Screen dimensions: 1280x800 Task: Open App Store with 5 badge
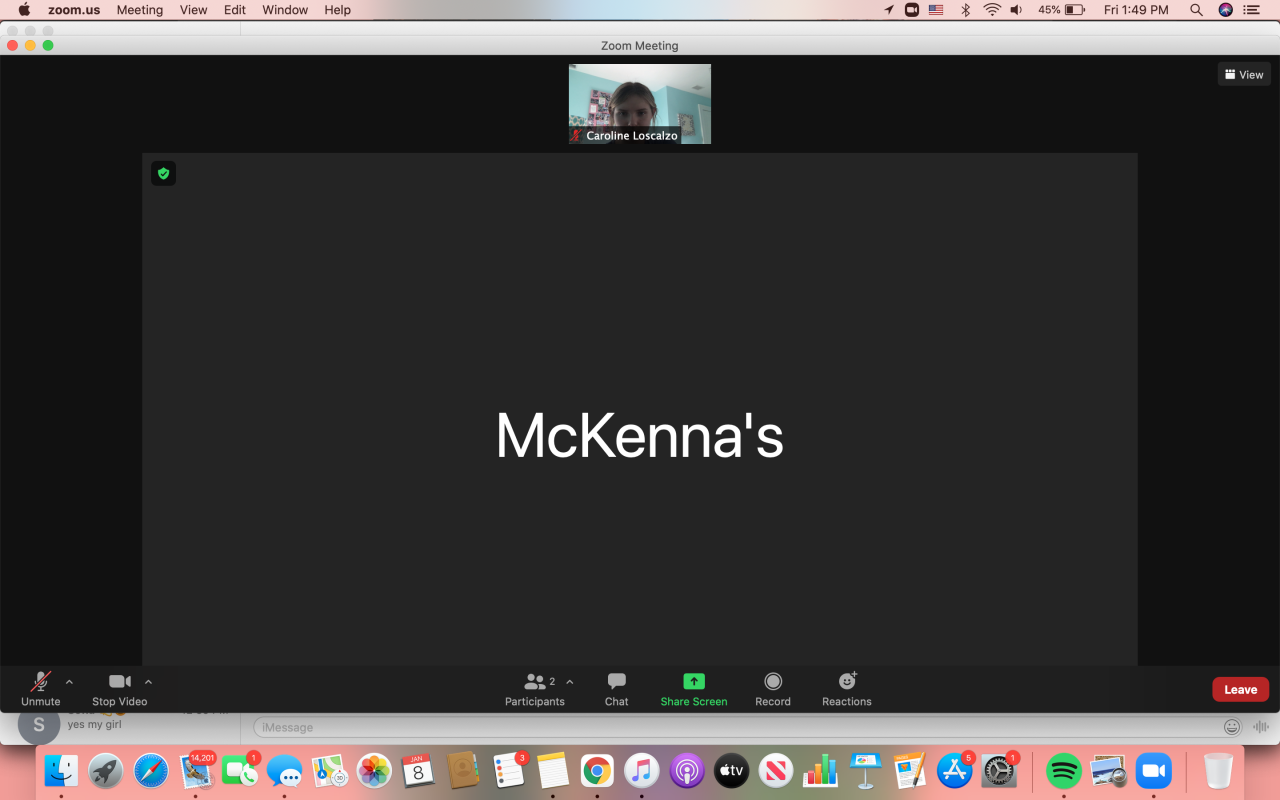pos(954,770)
